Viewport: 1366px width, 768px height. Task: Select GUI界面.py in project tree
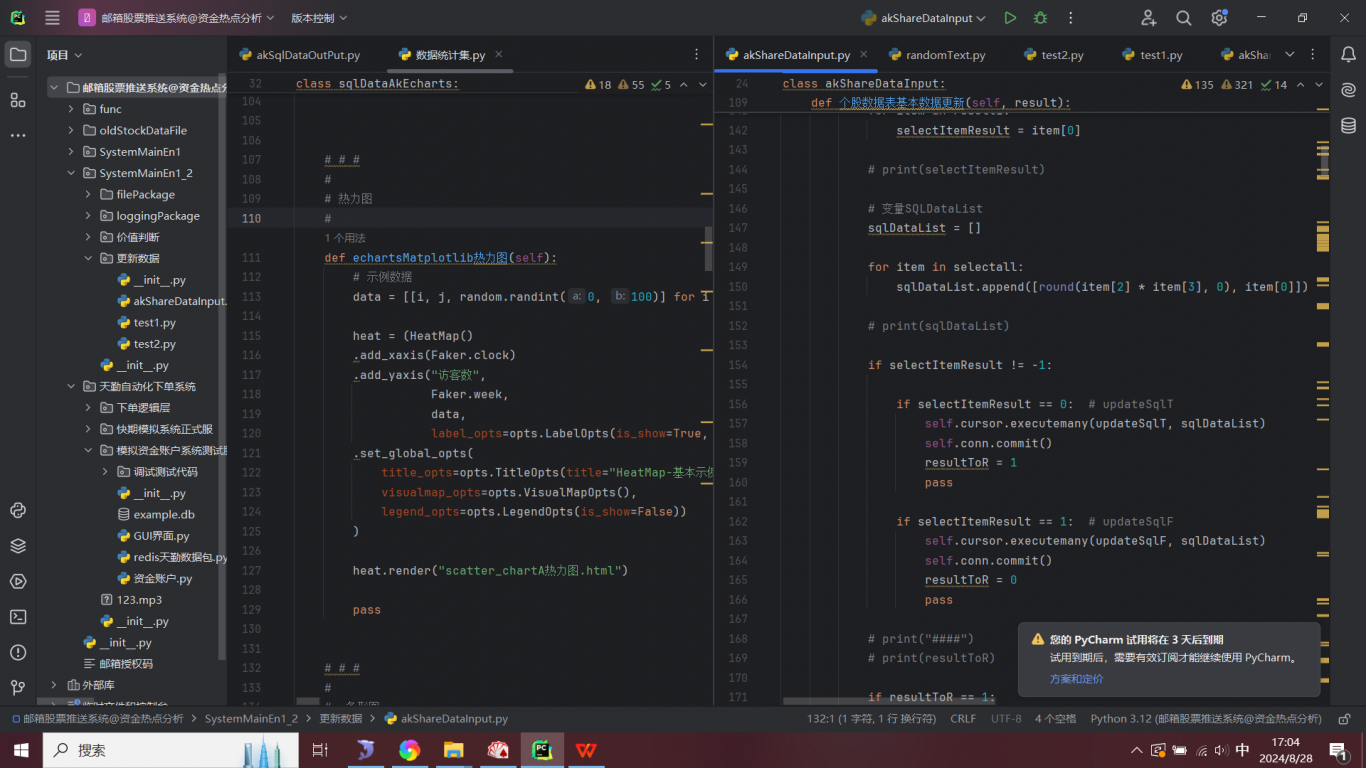click(x=161, y=536)
